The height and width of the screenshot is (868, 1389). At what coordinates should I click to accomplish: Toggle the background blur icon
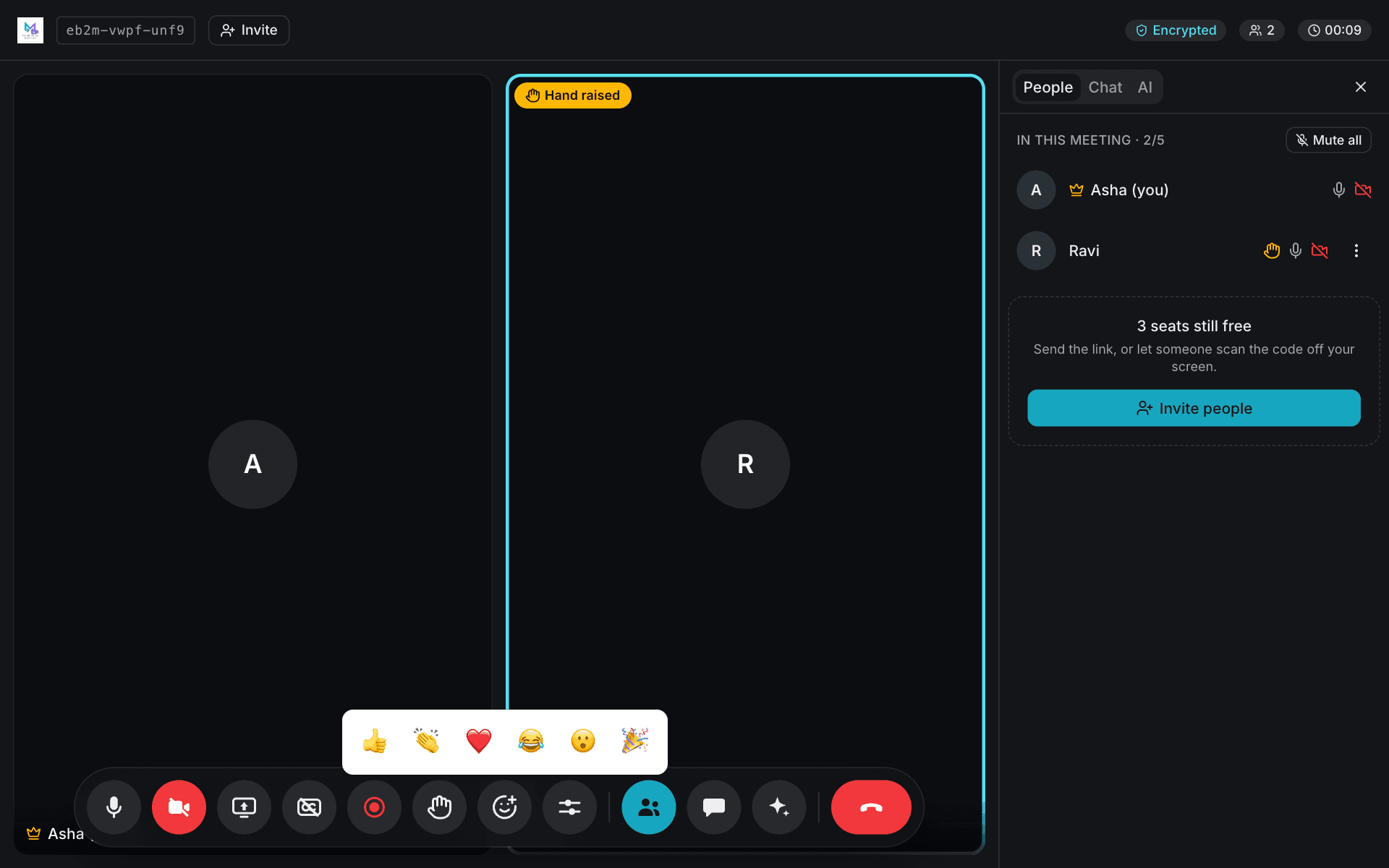[309, 807]
